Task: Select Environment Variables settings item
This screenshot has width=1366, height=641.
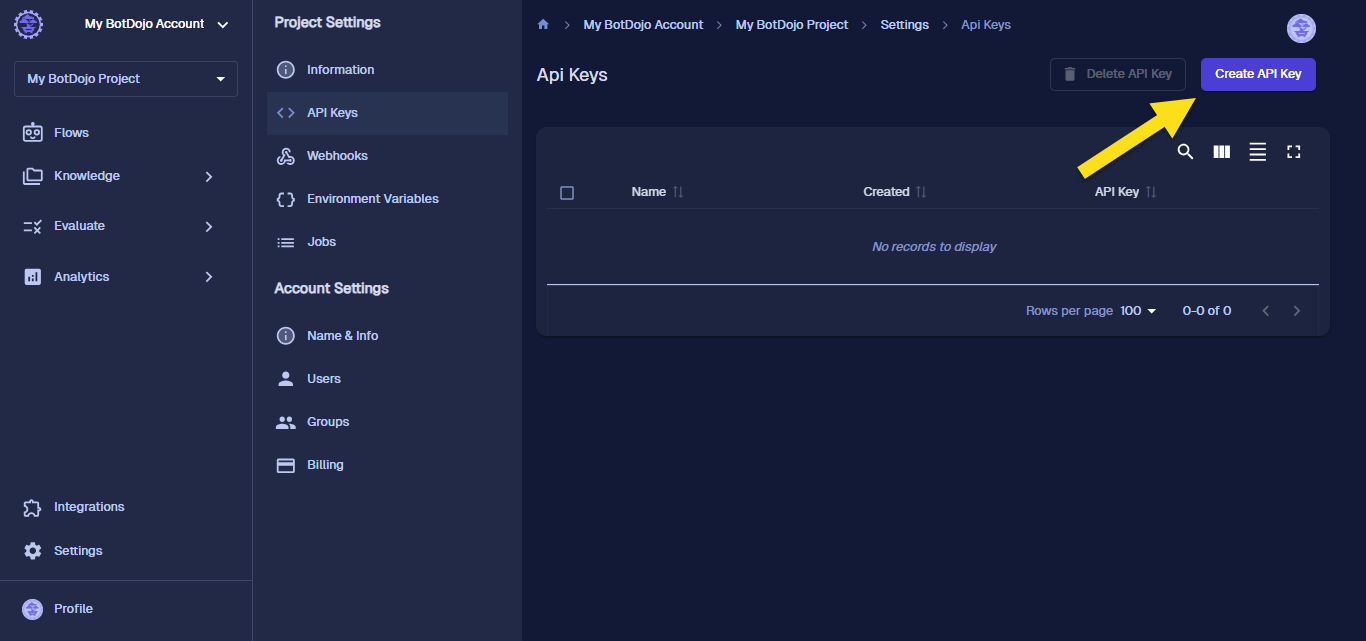Action: coord(388,199)
